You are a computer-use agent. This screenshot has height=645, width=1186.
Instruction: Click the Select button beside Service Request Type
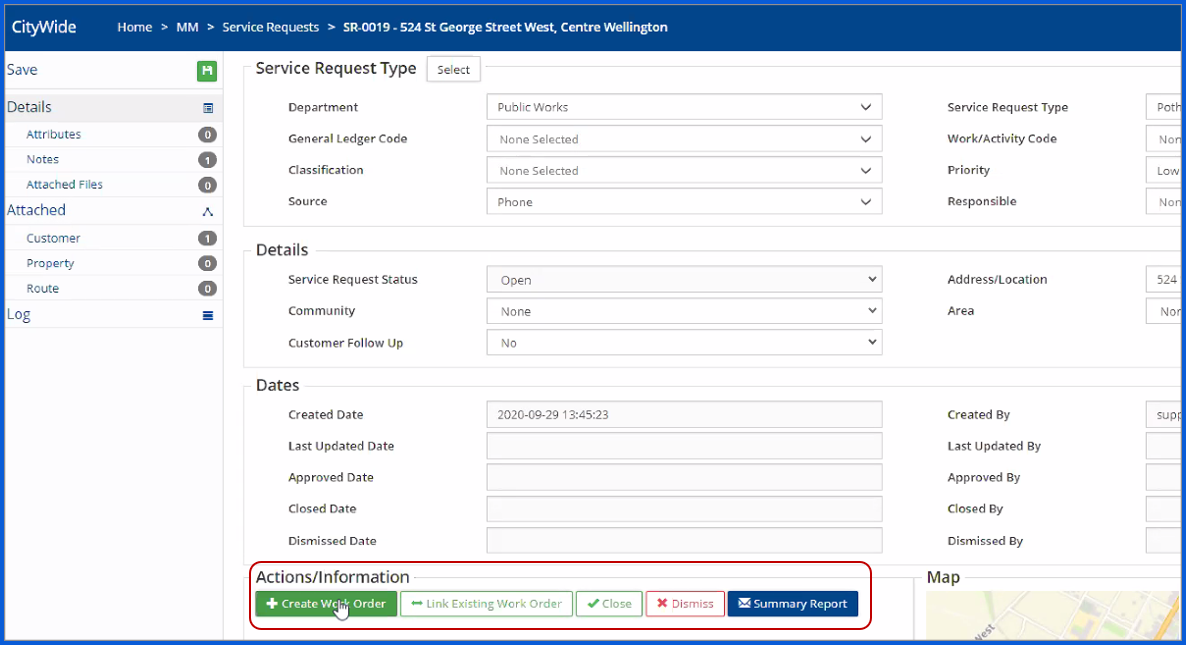453,70
